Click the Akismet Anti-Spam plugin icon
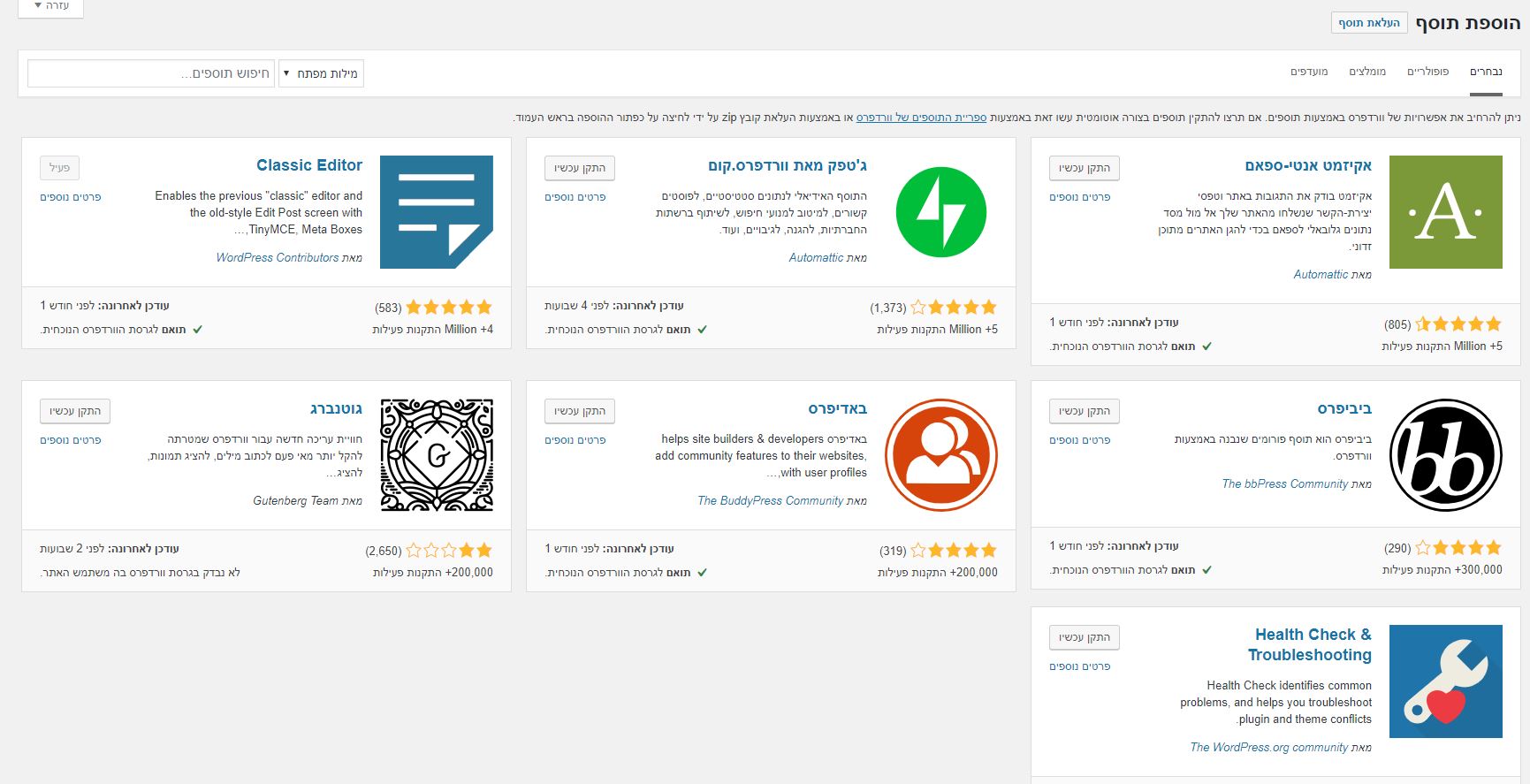This screenshot has width=1530, height=784. pyautogui.click(x=1445, y=212)
